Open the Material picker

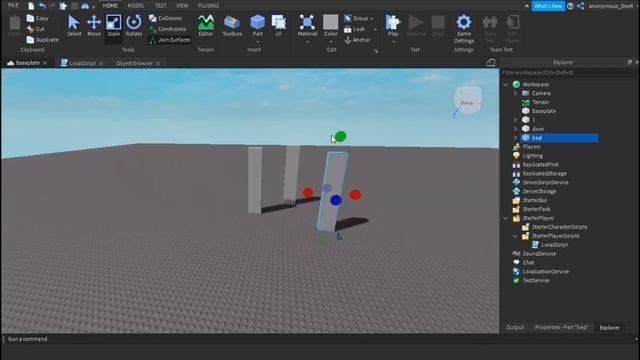click(307, 26)
